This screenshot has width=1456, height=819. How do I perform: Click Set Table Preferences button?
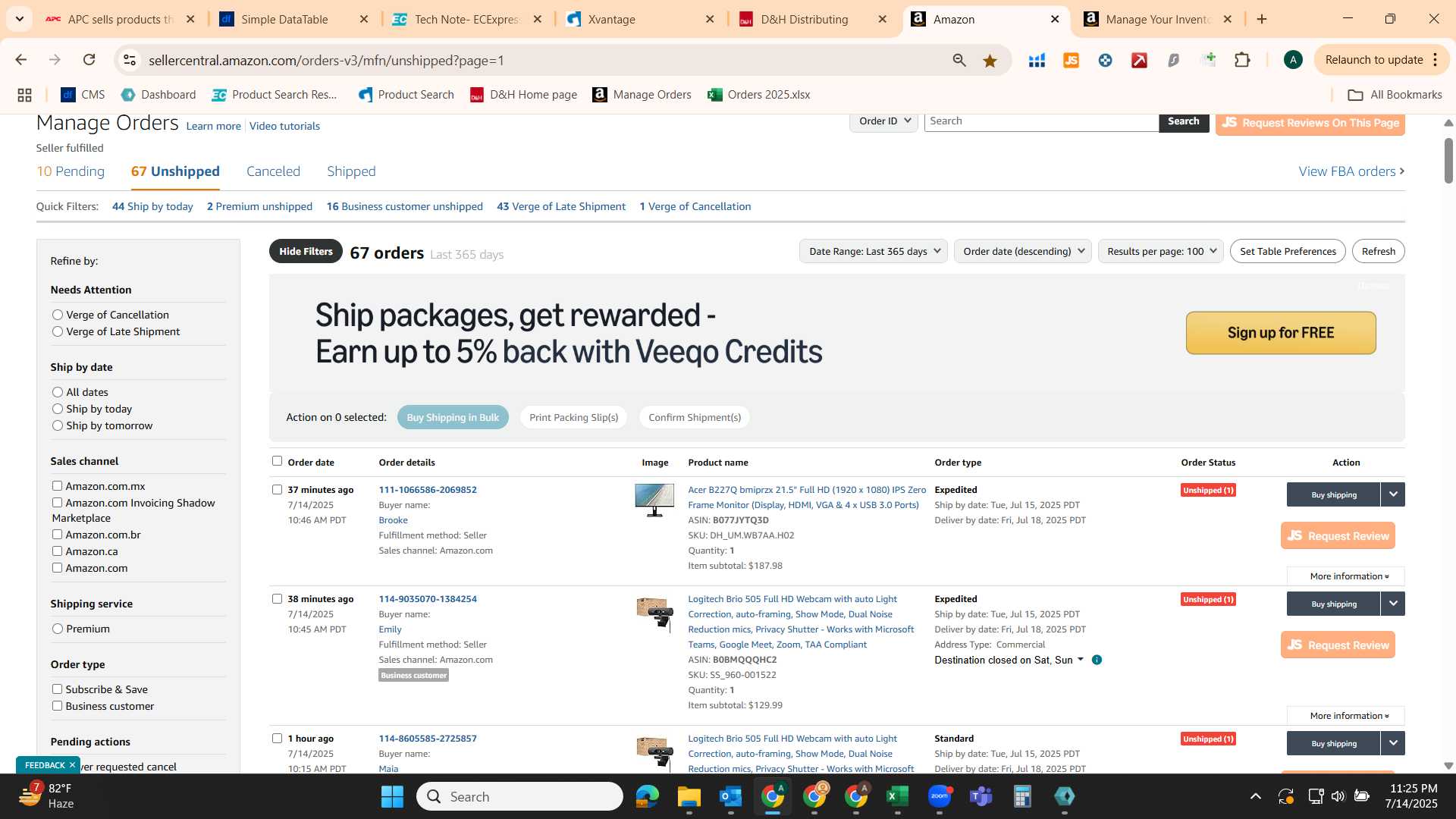1288,251
